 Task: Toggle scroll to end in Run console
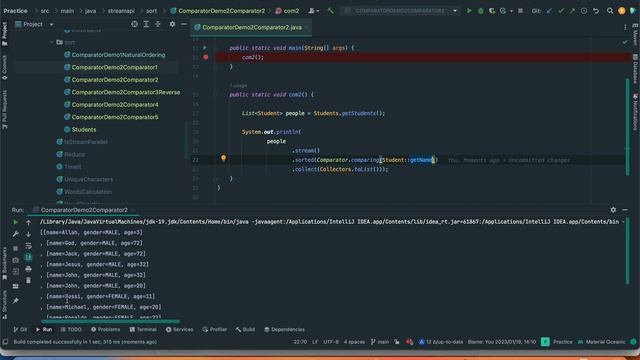pos(28,257)
